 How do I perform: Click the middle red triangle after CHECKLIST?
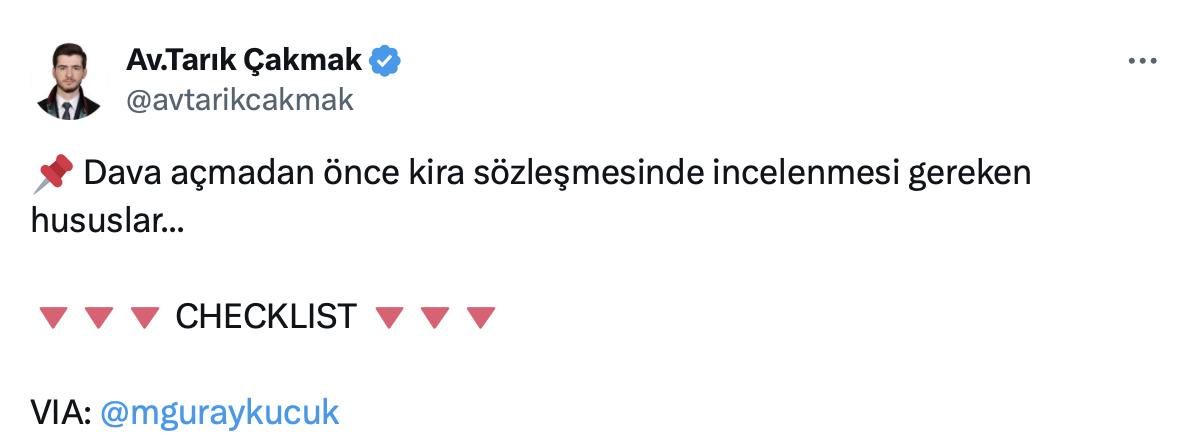click(435, 318)
